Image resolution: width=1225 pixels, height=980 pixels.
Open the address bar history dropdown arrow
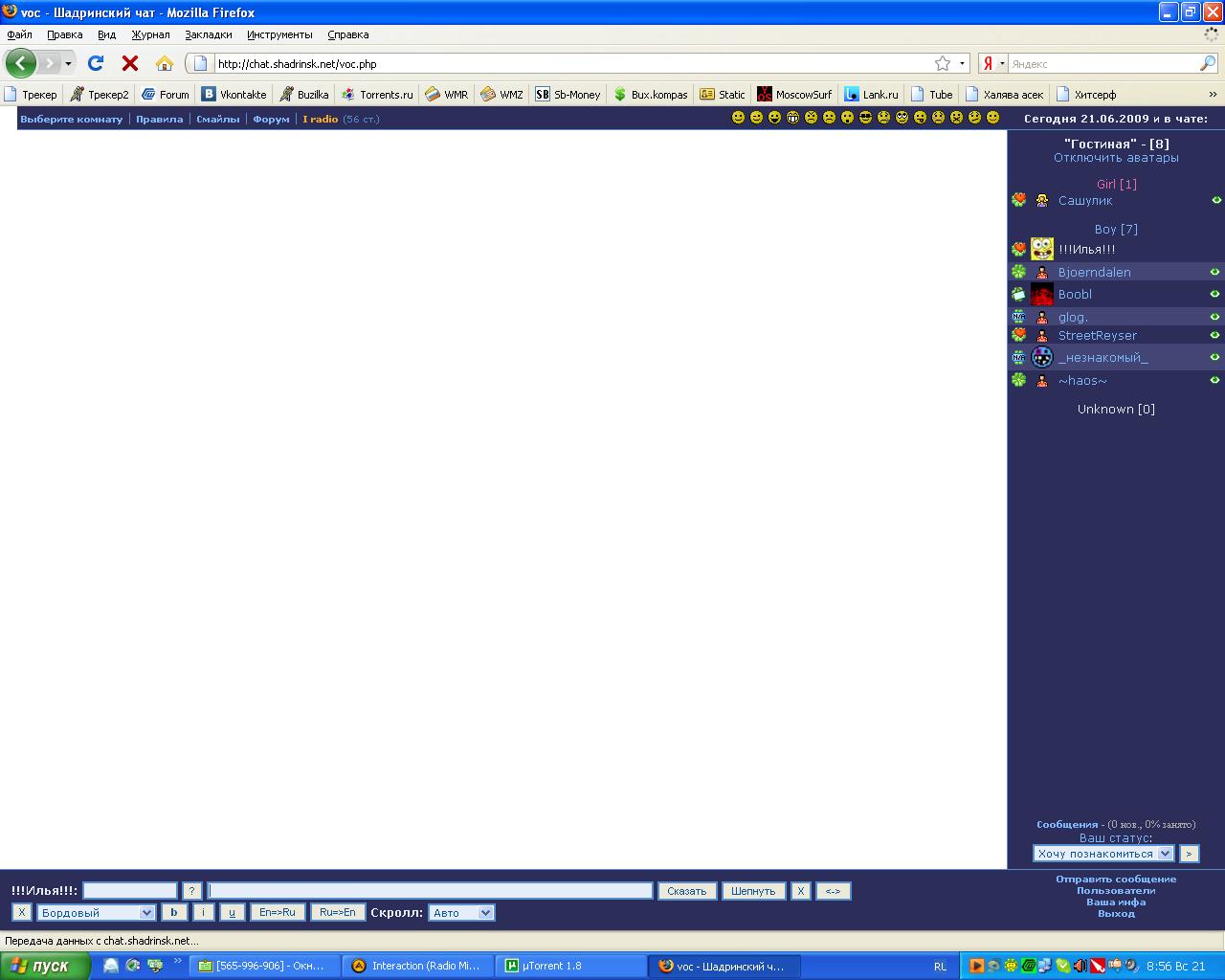963,64
